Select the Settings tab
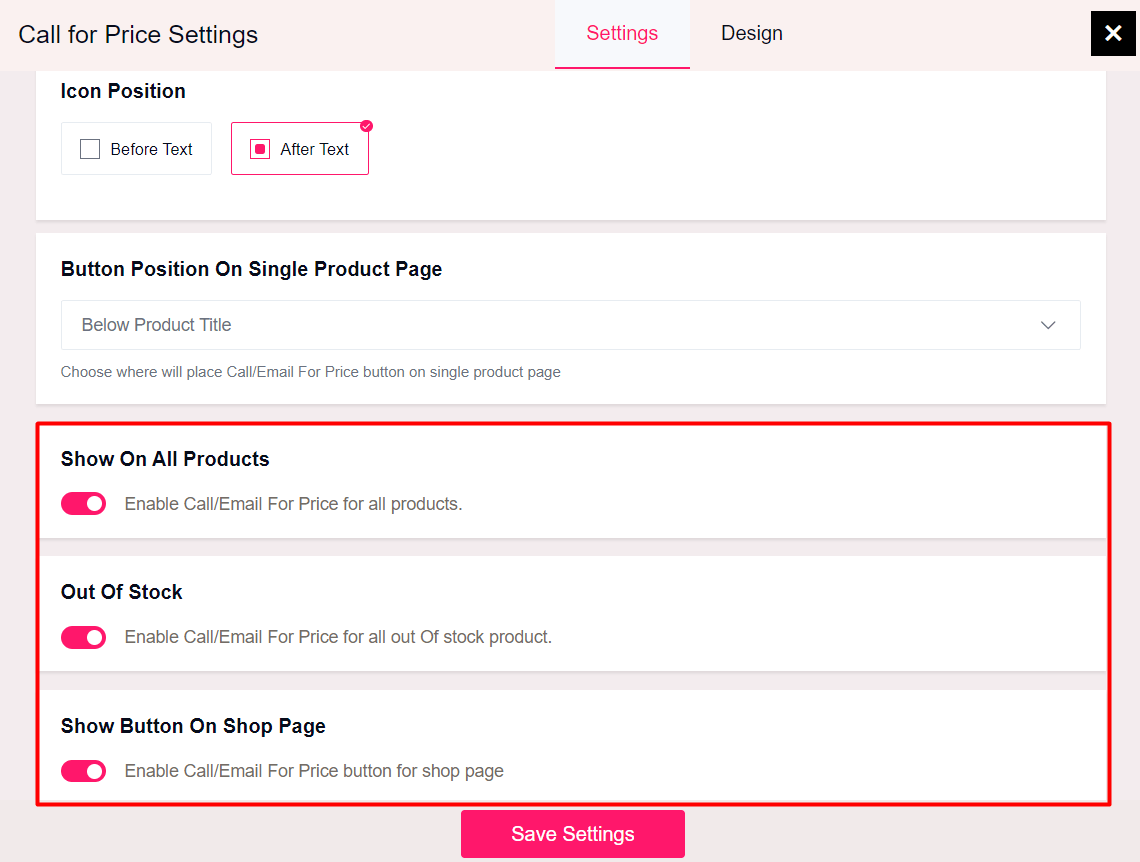This screenshot has height=862, width=1140. [x=622, y=33]
